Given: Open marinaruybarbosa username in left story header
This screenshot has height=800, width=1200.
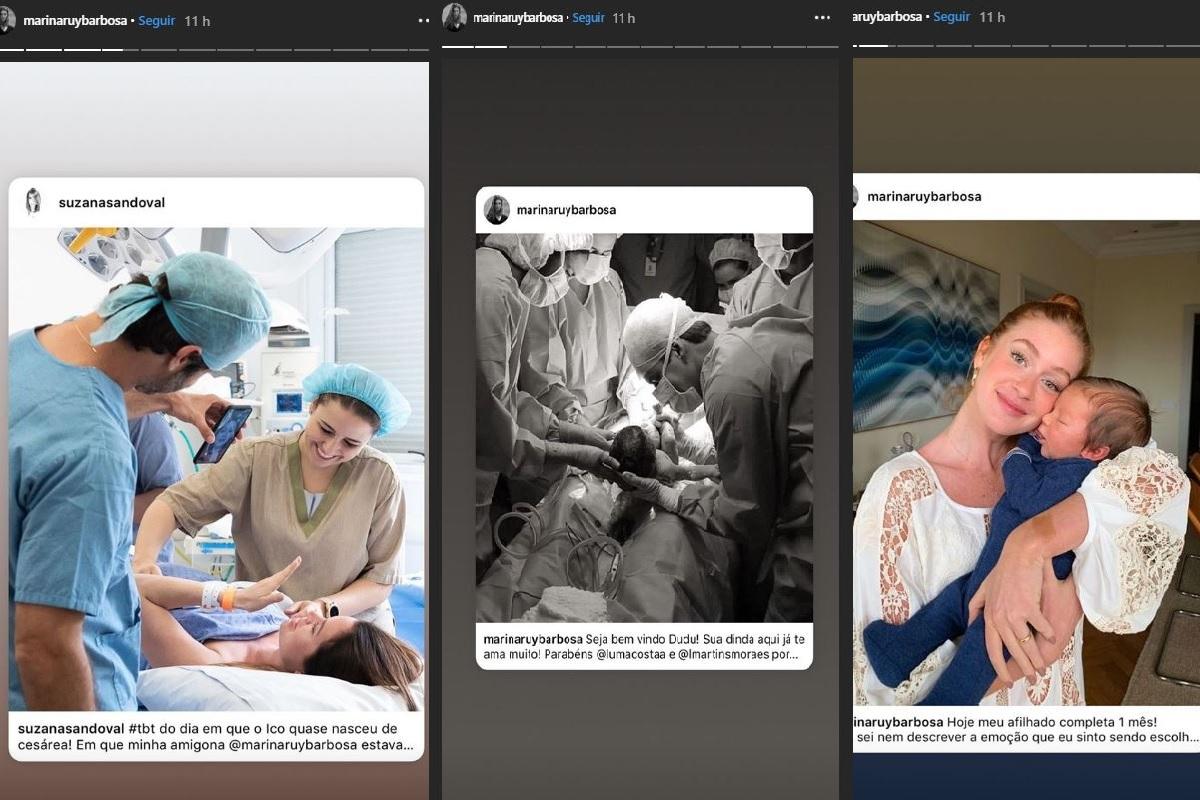Looking at the screenshot, I should tap(75, 20).
